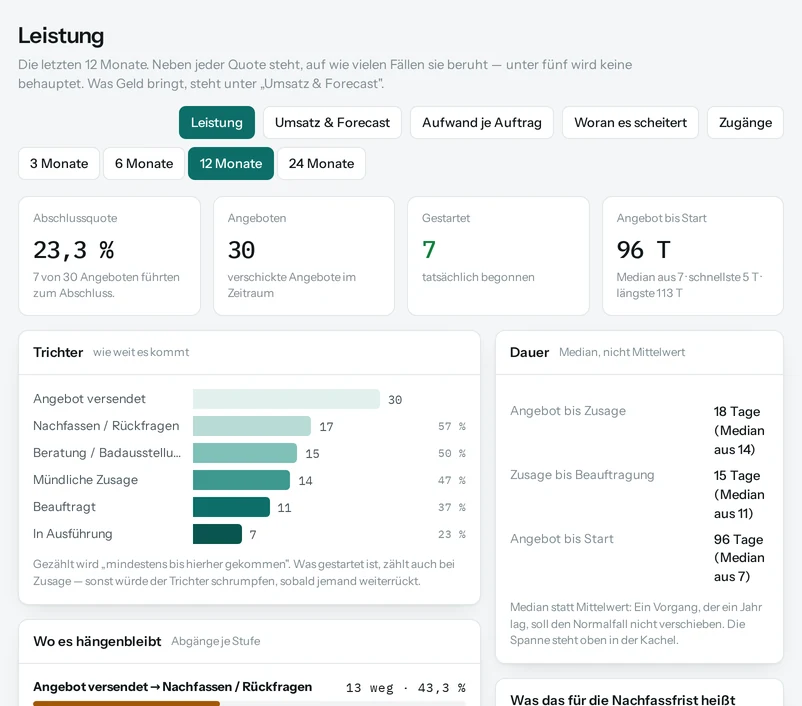The height and width of the screenshot is (706, 802).
Task: Set period to 6 Monate
Action: click(x=144, y=164)
